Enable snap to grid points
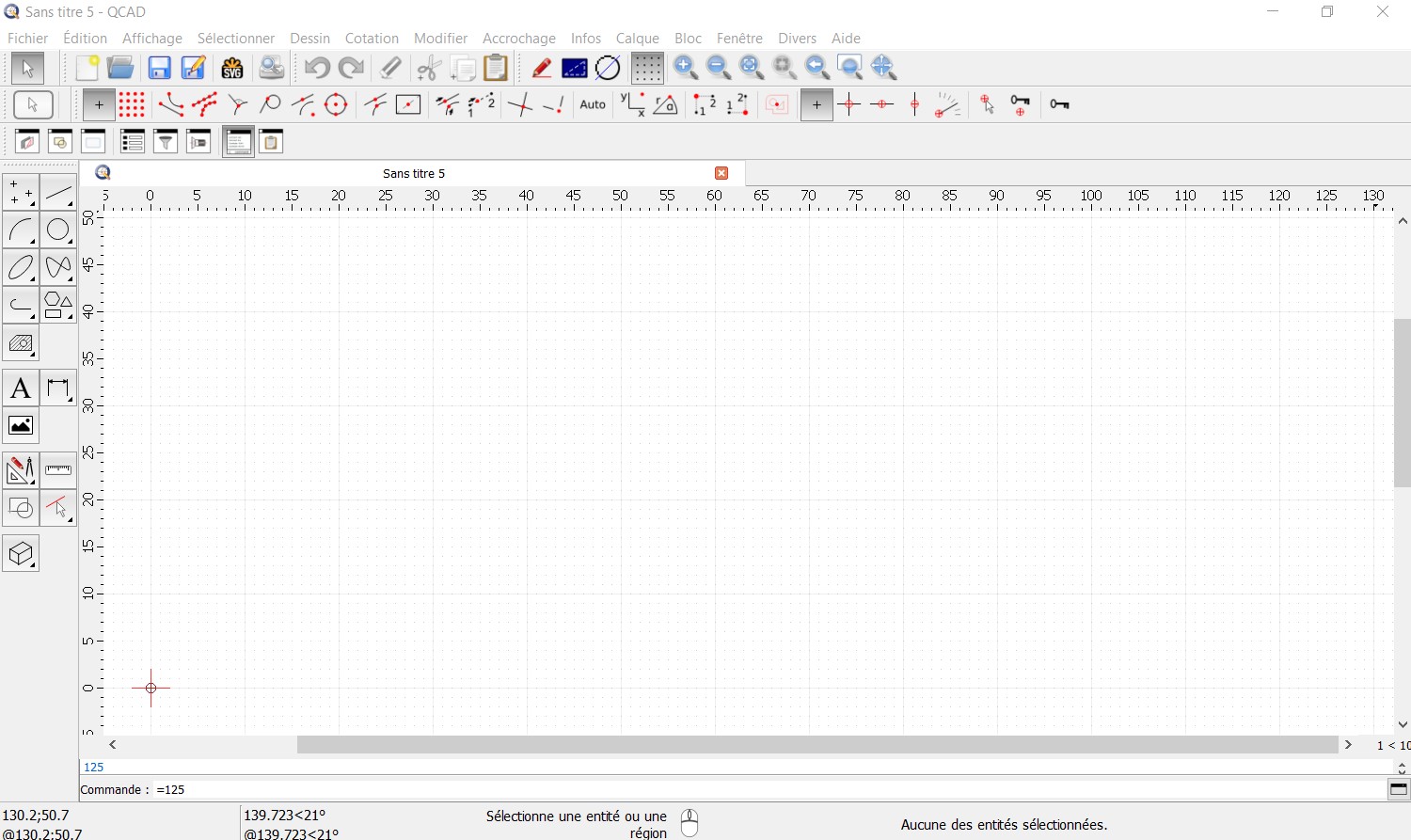1411x840 pixels. 132,104
